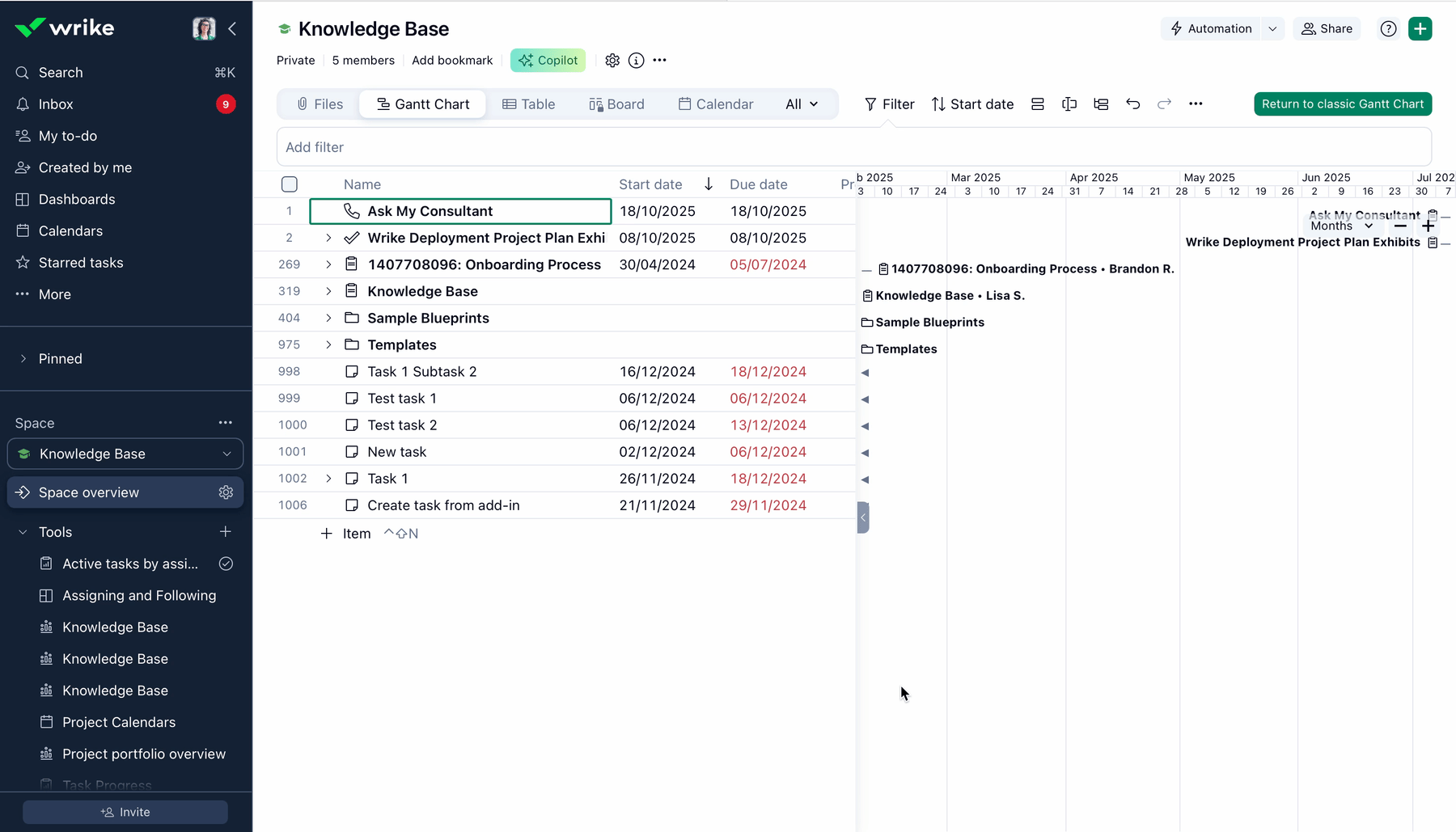Zoom in the Gantt timeline with plus
The image size is (1456, 832).
point(1428,226)
